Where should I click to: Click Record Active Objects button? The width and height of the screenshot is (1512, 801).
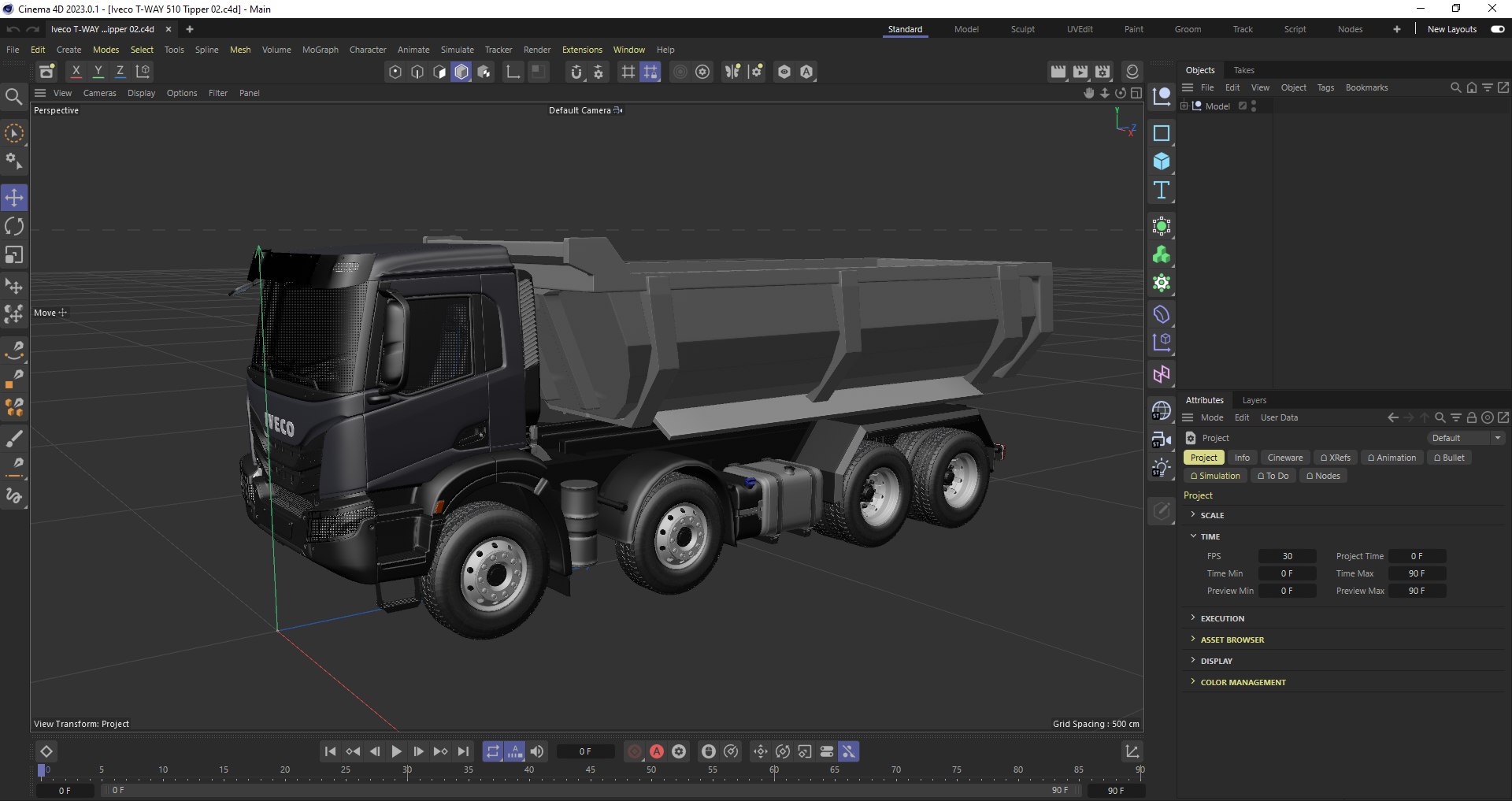coord(635,751)
